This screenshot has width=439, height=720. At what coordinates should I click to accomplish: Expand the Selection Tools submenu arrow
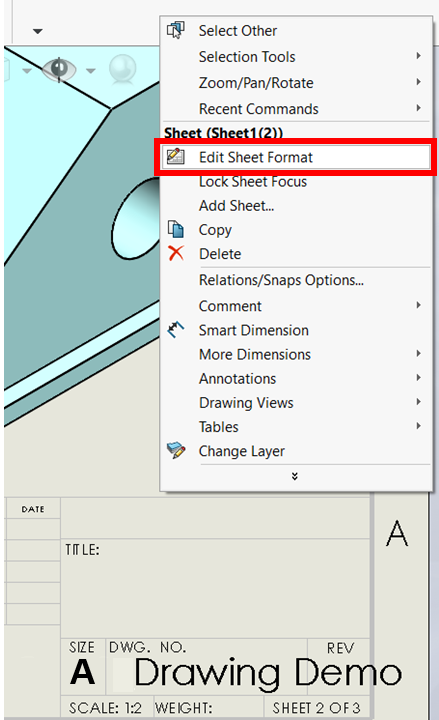(x=418, y=56)
